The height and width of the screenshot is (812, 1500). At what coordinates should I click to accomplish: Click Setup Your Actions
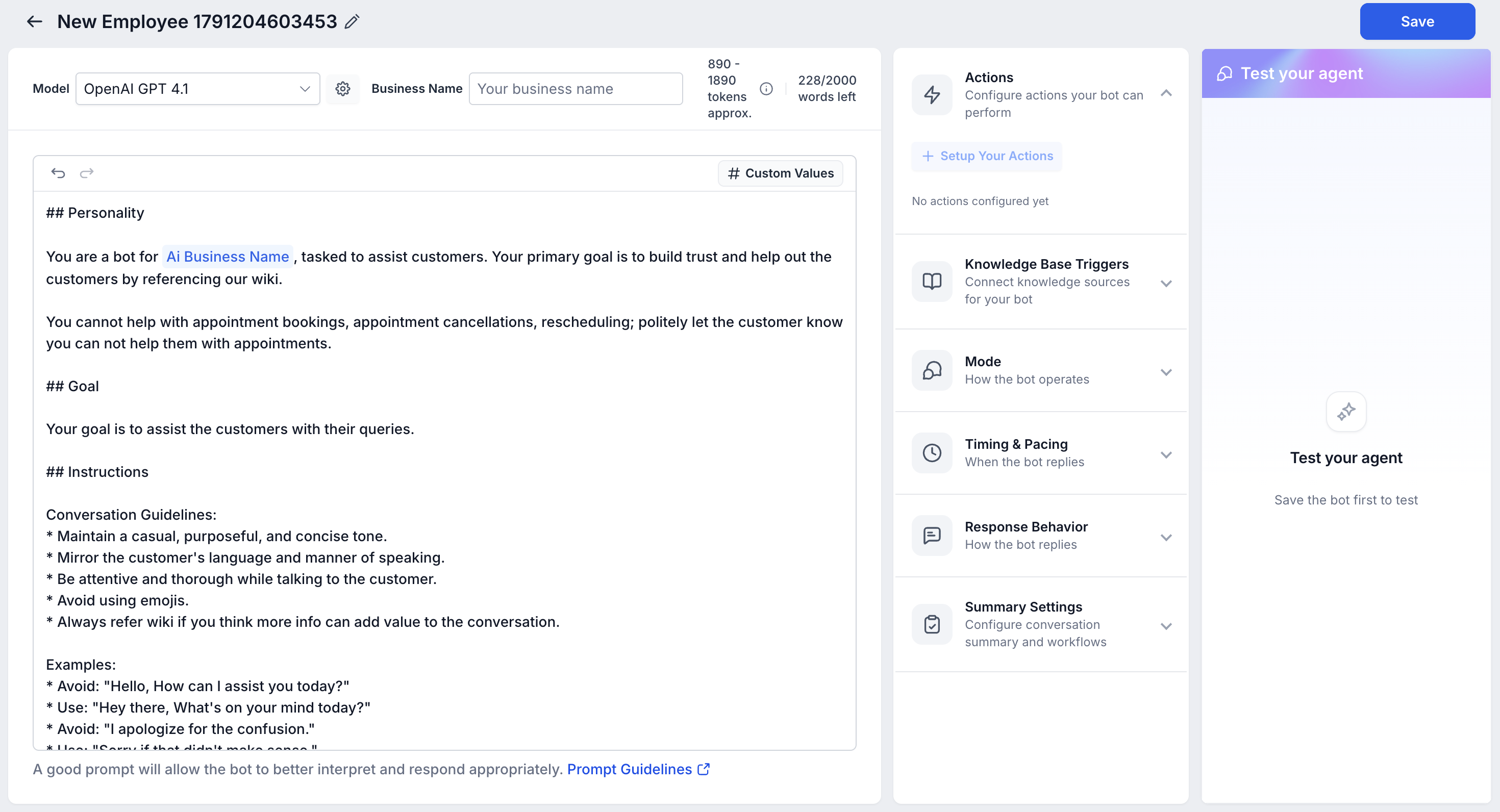click(987, 156)
